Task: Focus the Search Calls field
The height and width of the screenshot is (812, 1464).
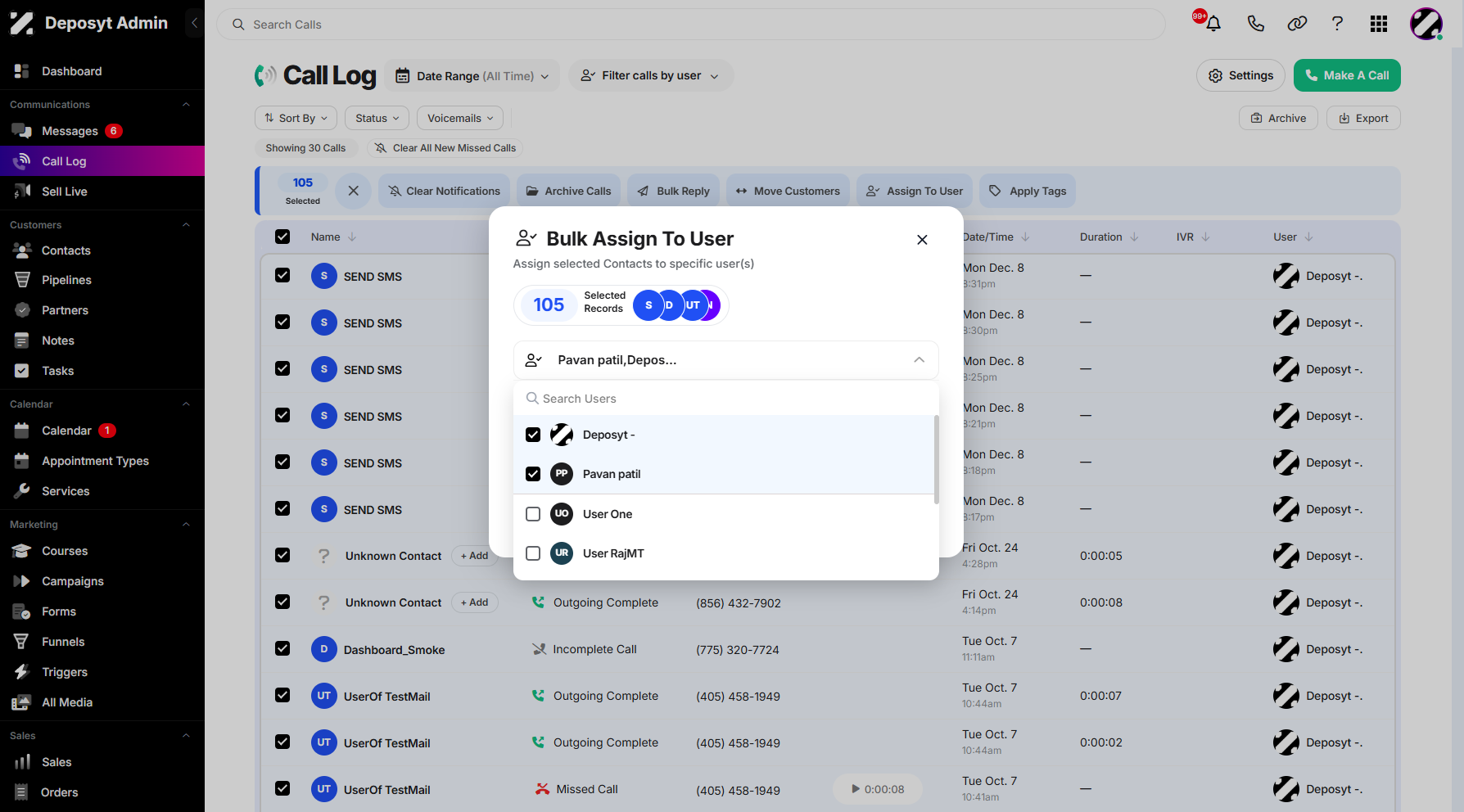Action: [x=690, y=25]
